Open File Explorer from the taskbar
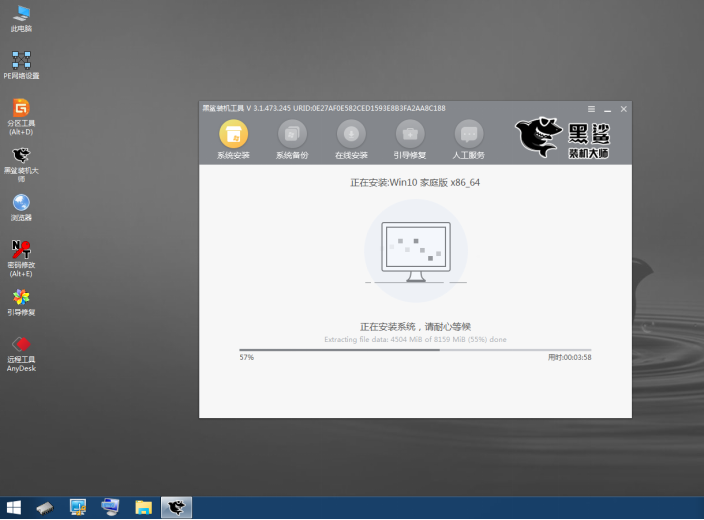The width and height of the screenshot is (704, 520). [143, 508]
